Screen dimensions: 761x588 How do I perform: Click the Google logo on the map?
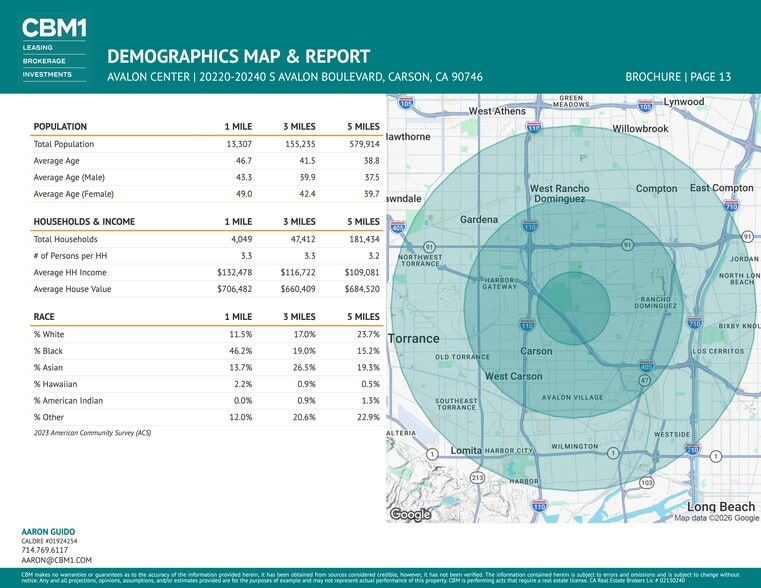pos(409,514)
